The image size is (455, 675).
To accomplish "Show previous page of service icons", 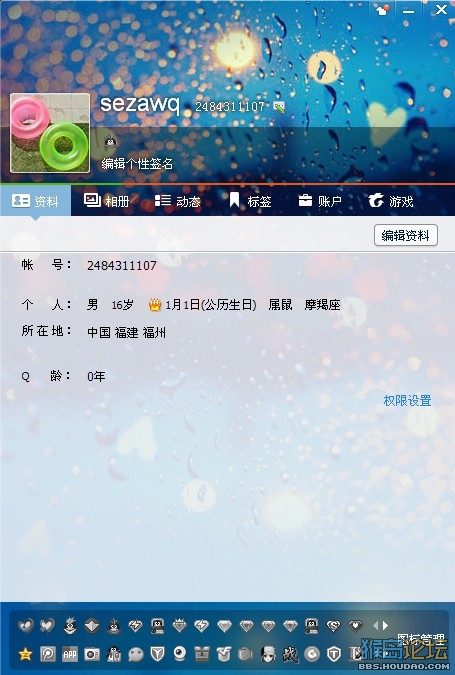I will (375, 625).
